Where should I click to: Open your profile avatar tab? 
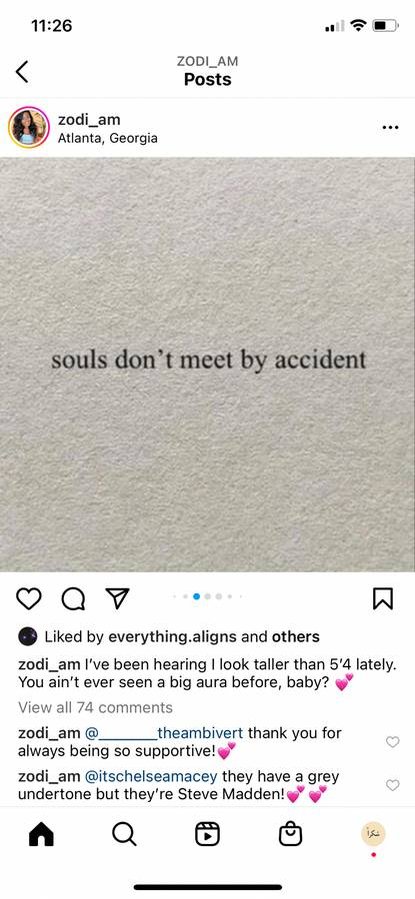click(373, 832)
